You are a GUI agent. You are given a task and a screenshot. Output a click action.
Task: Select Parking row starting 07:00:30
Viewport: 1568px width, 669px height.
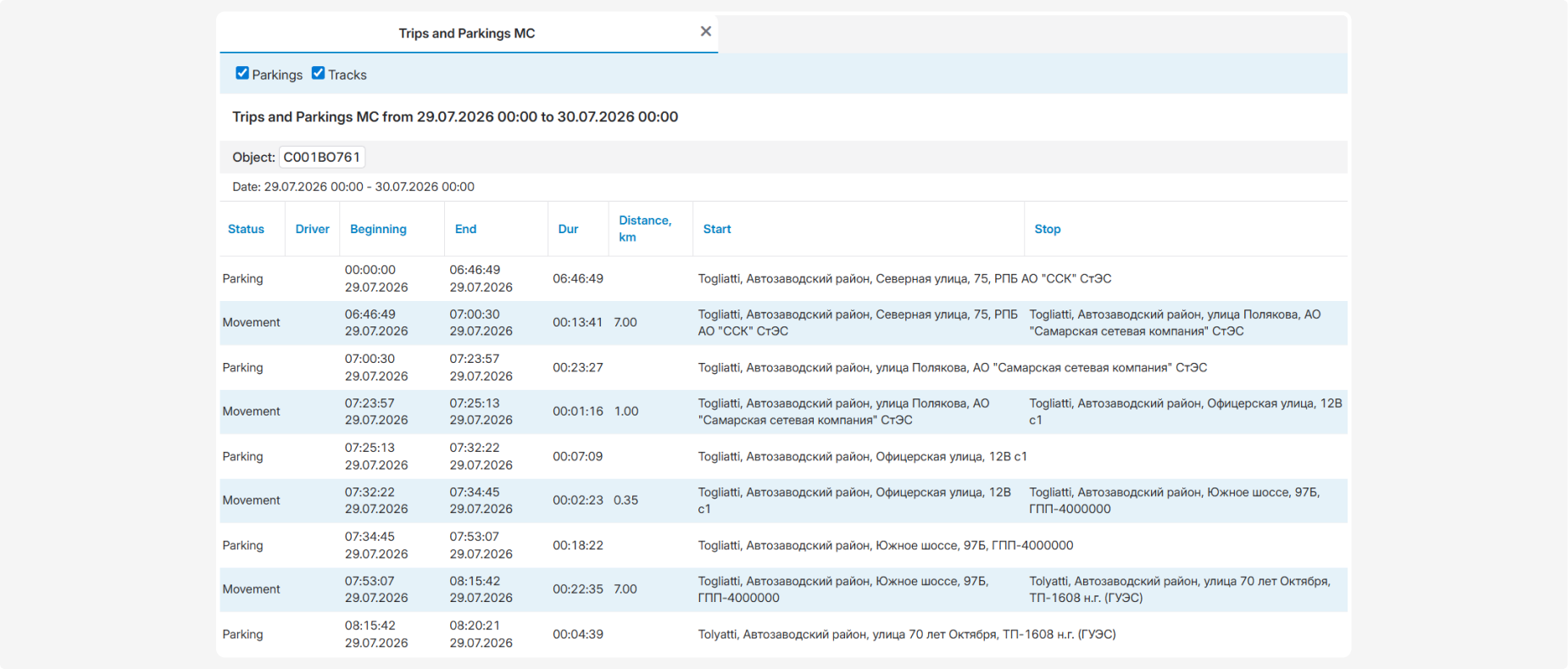[783, 368]
